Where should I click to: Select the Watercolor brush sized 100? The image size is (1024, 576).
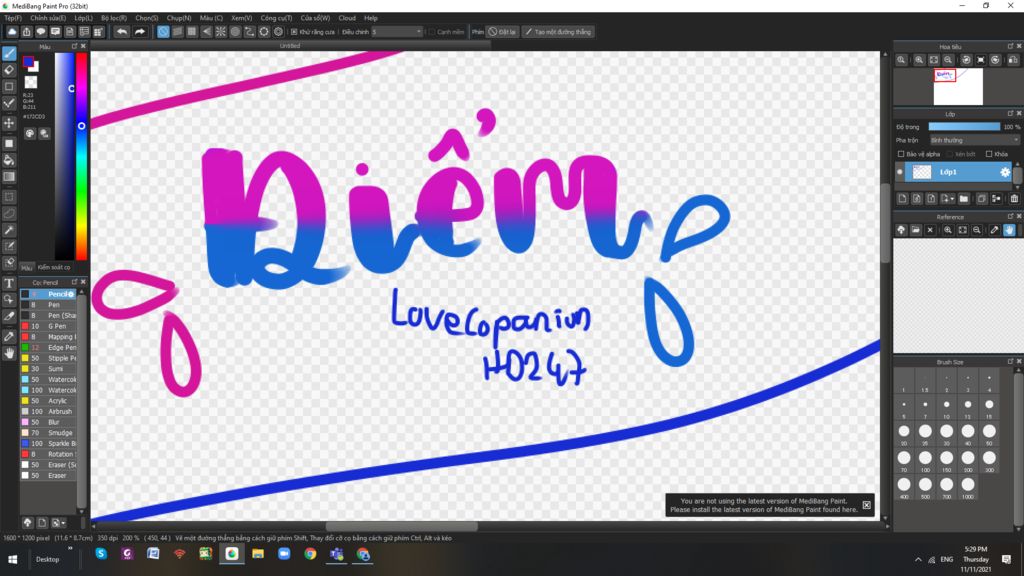coord(48,390)
